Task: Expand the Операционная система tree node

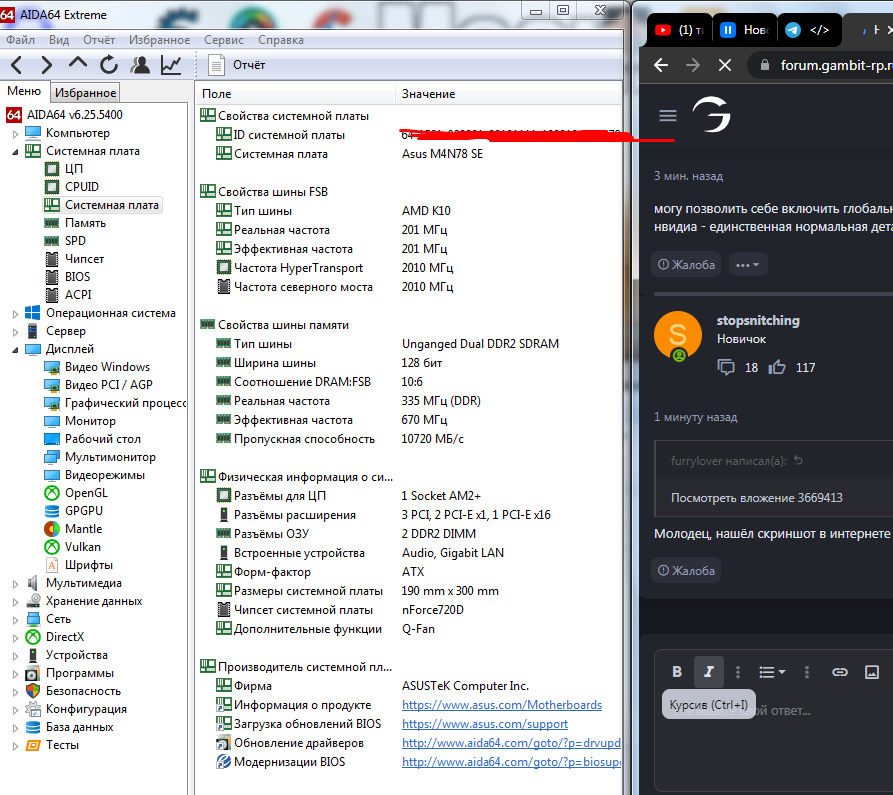Action: 15,313
